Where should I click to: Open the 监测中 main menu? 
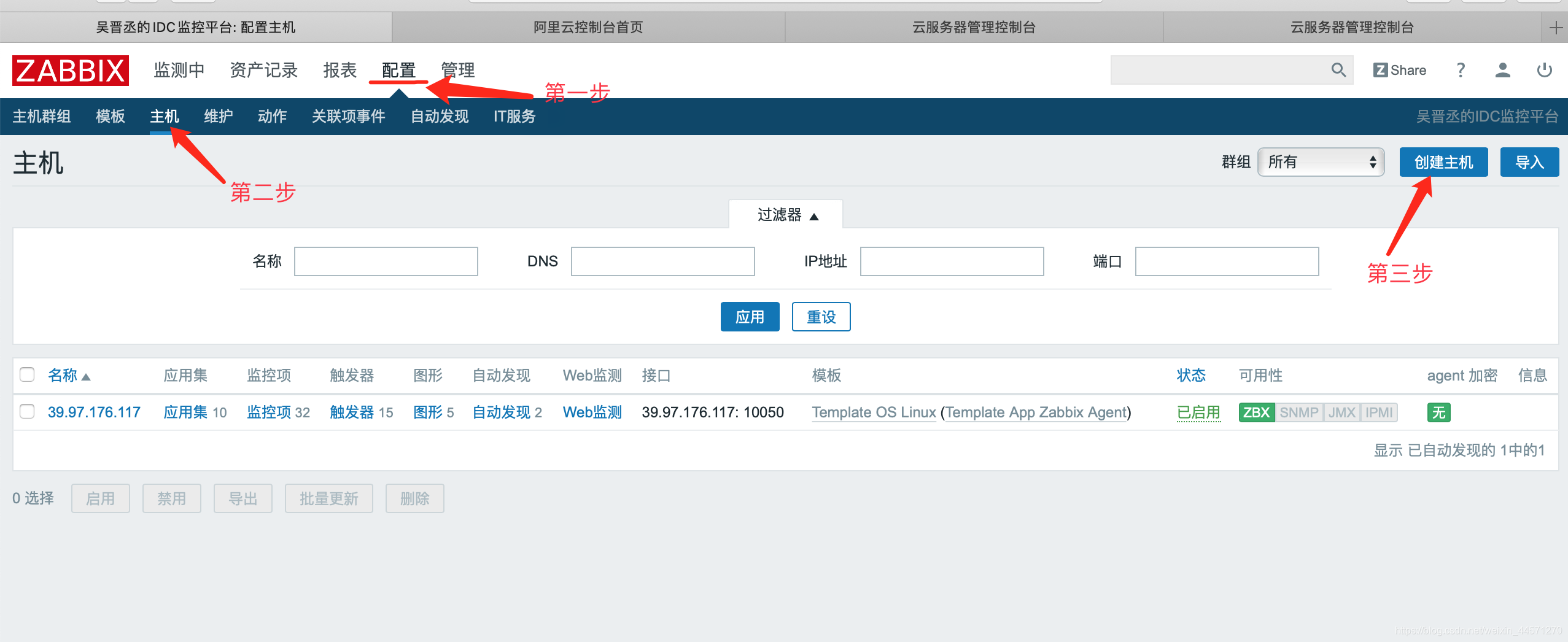(179, 70)
